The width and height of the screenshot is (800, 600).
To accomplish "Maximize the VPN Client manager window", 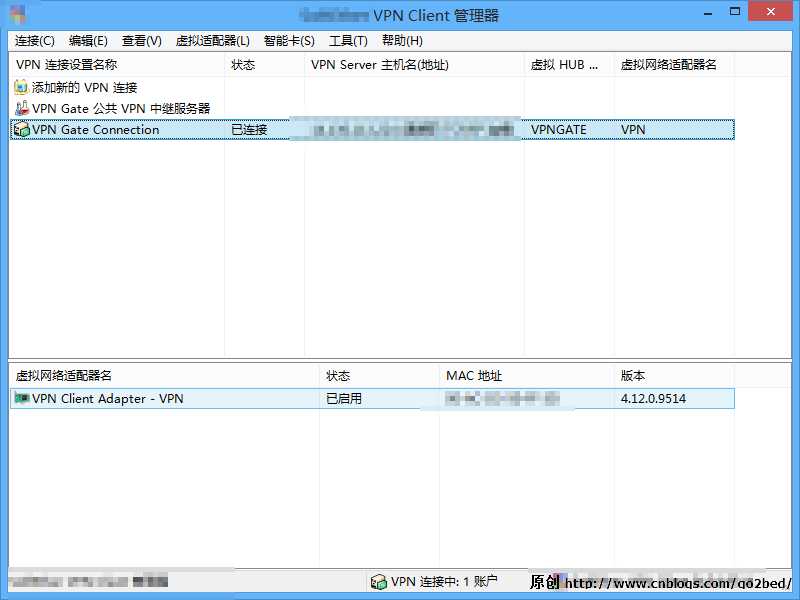I will pyautogui.click(x=735, y=12).
